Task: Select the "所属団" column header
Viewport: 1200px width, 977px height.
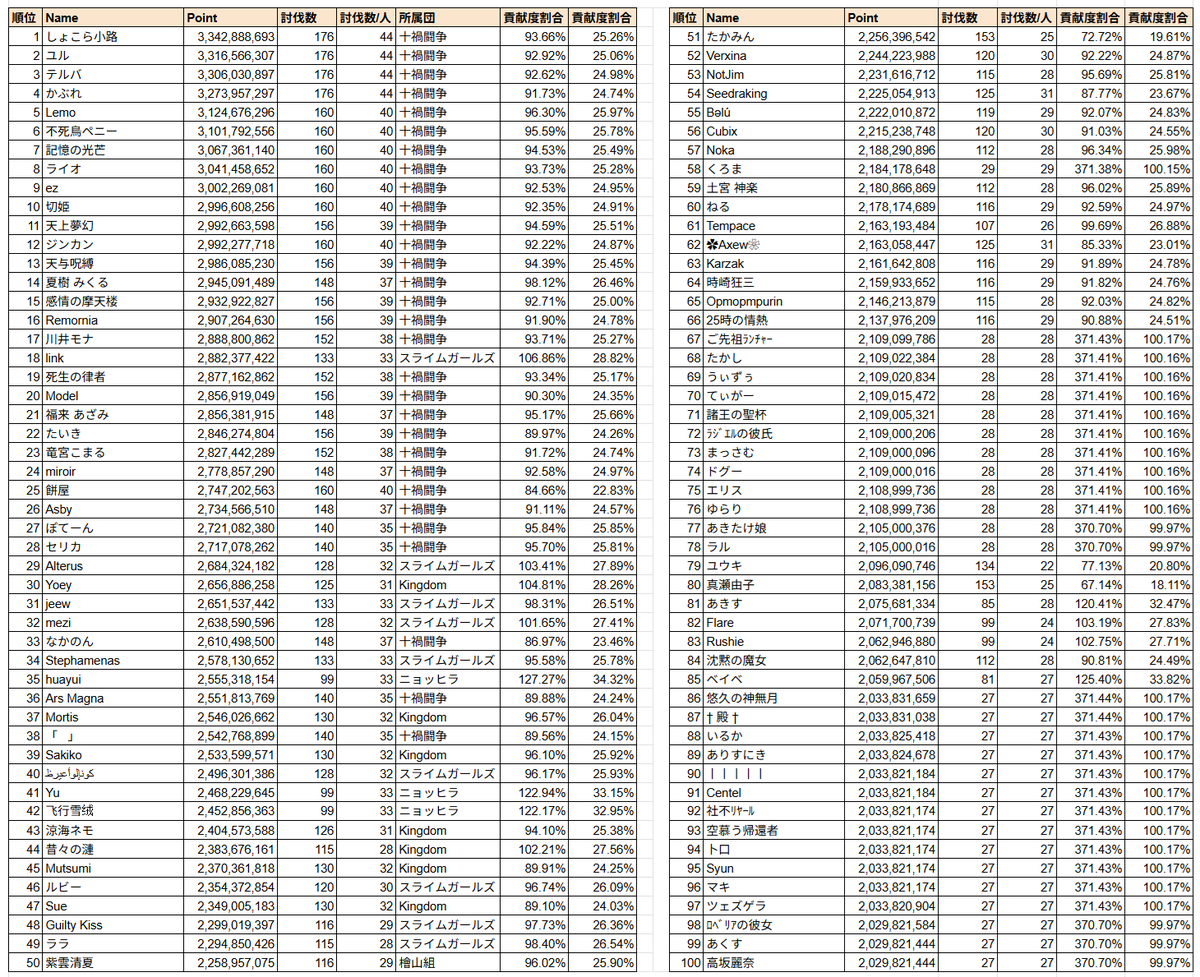Action: click(447, 18)
